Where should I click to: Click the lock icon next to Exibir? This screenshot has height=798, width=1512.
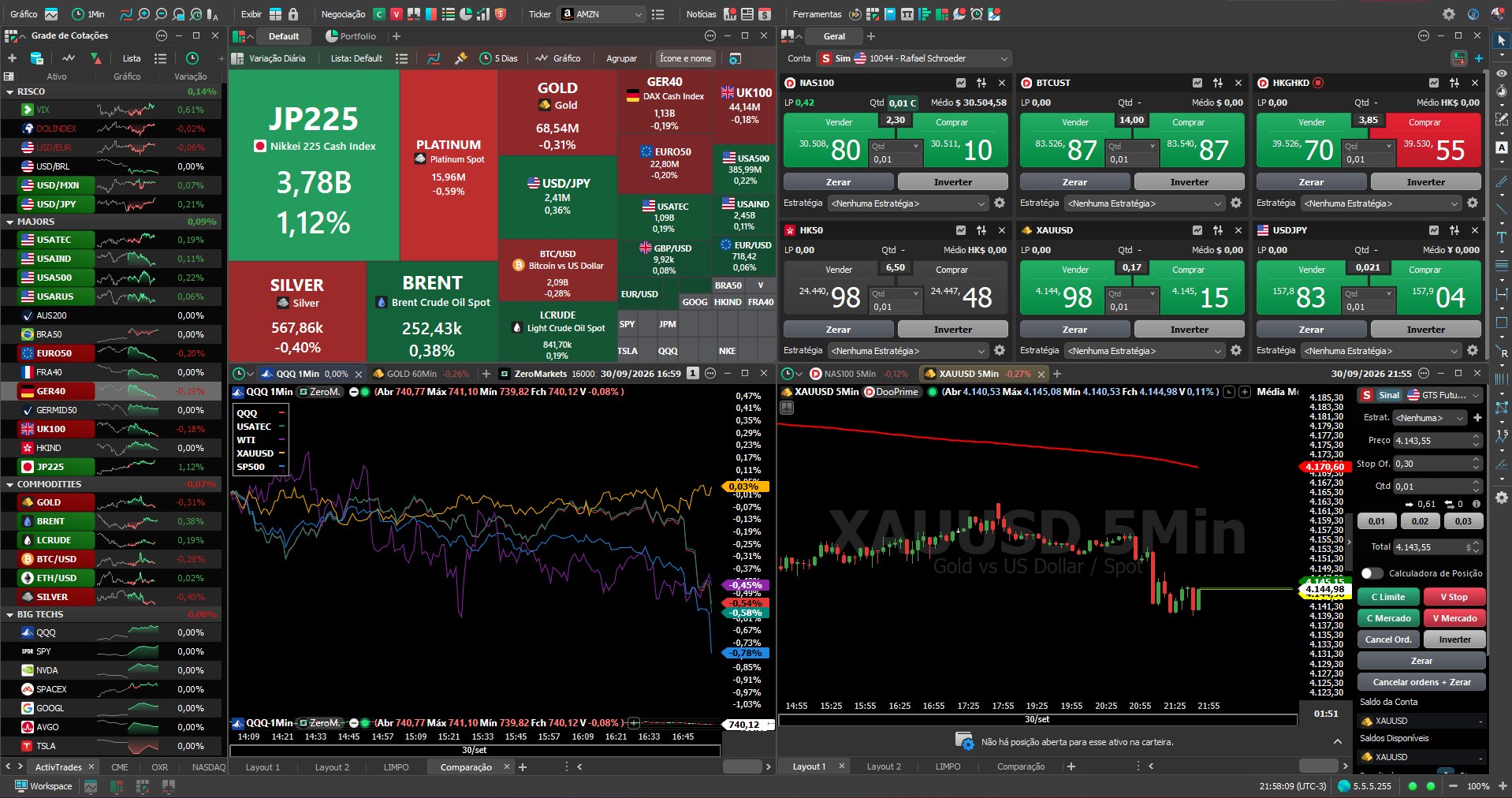click(293, 14)
